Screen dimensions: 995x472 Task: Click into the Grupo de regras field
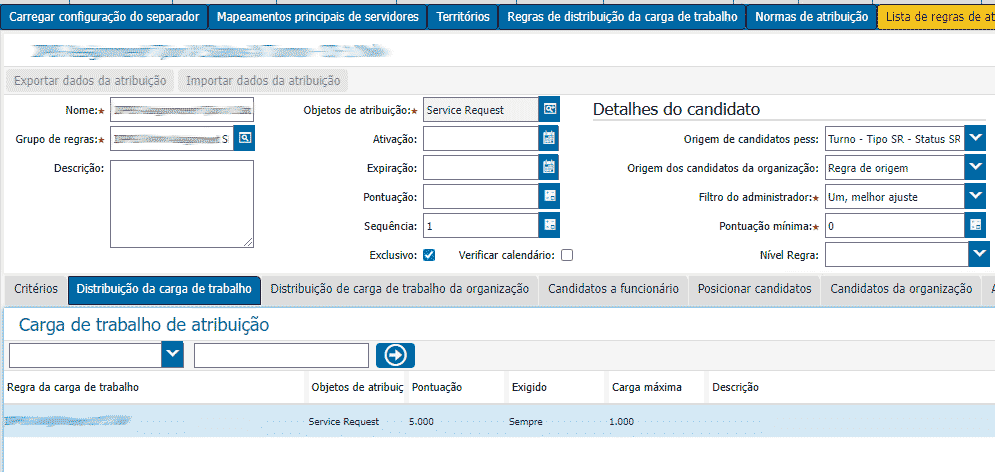171,138
